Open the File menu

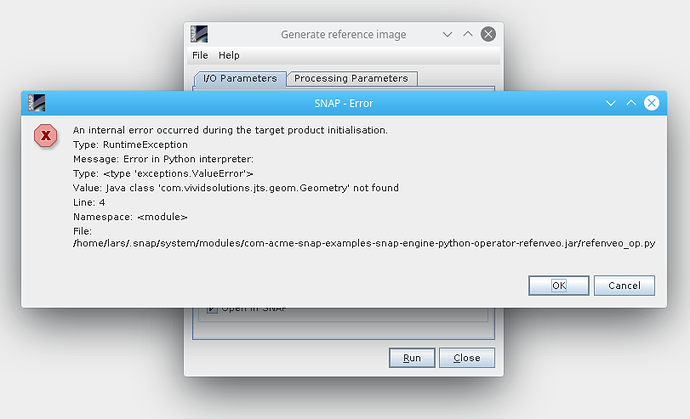pos(200,55)
